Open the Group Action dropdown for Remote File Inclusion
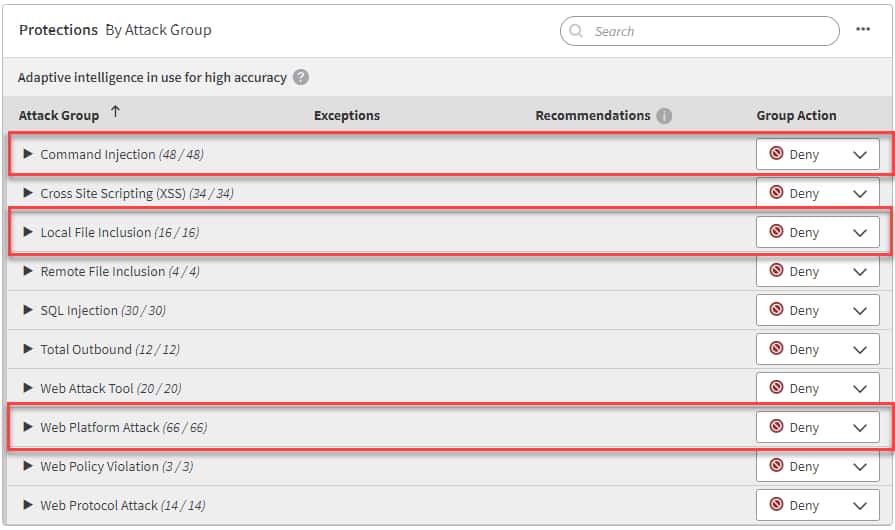The width and height of the screenshot is (895, 530). [859, 272]
